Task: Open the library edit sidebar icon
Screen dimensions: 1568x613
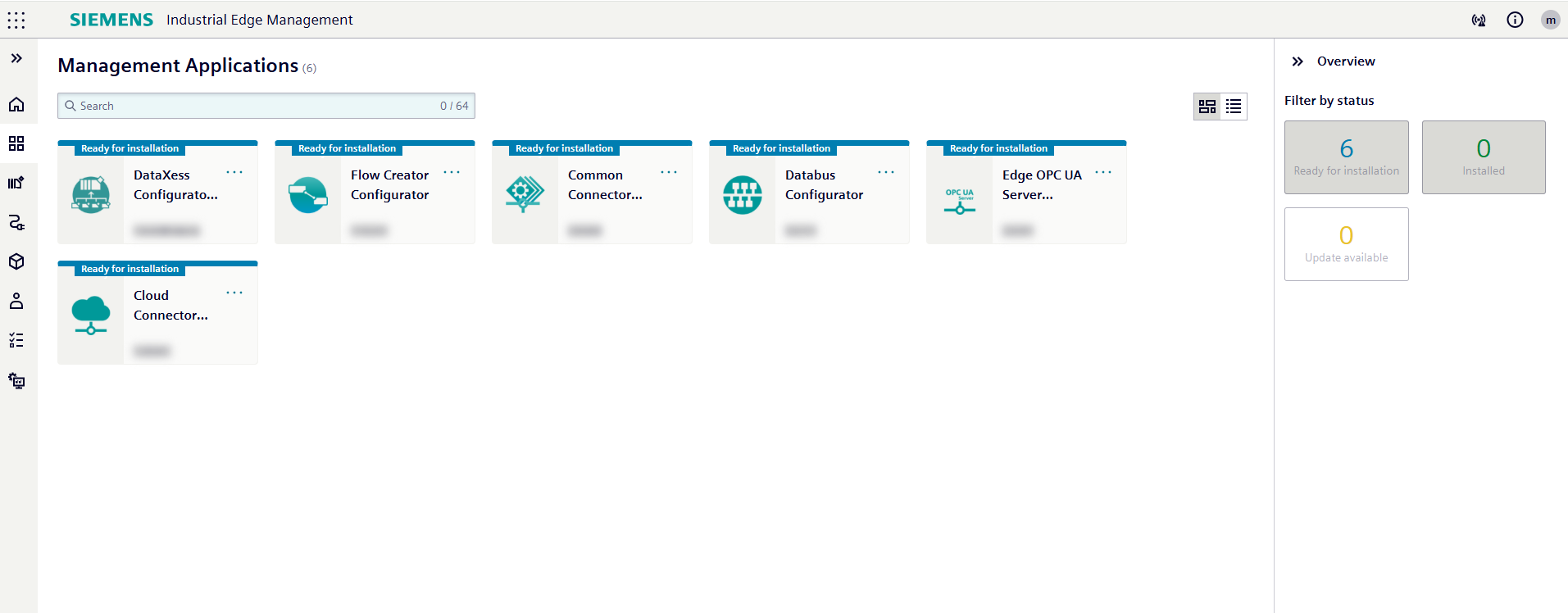Action: 16,183
